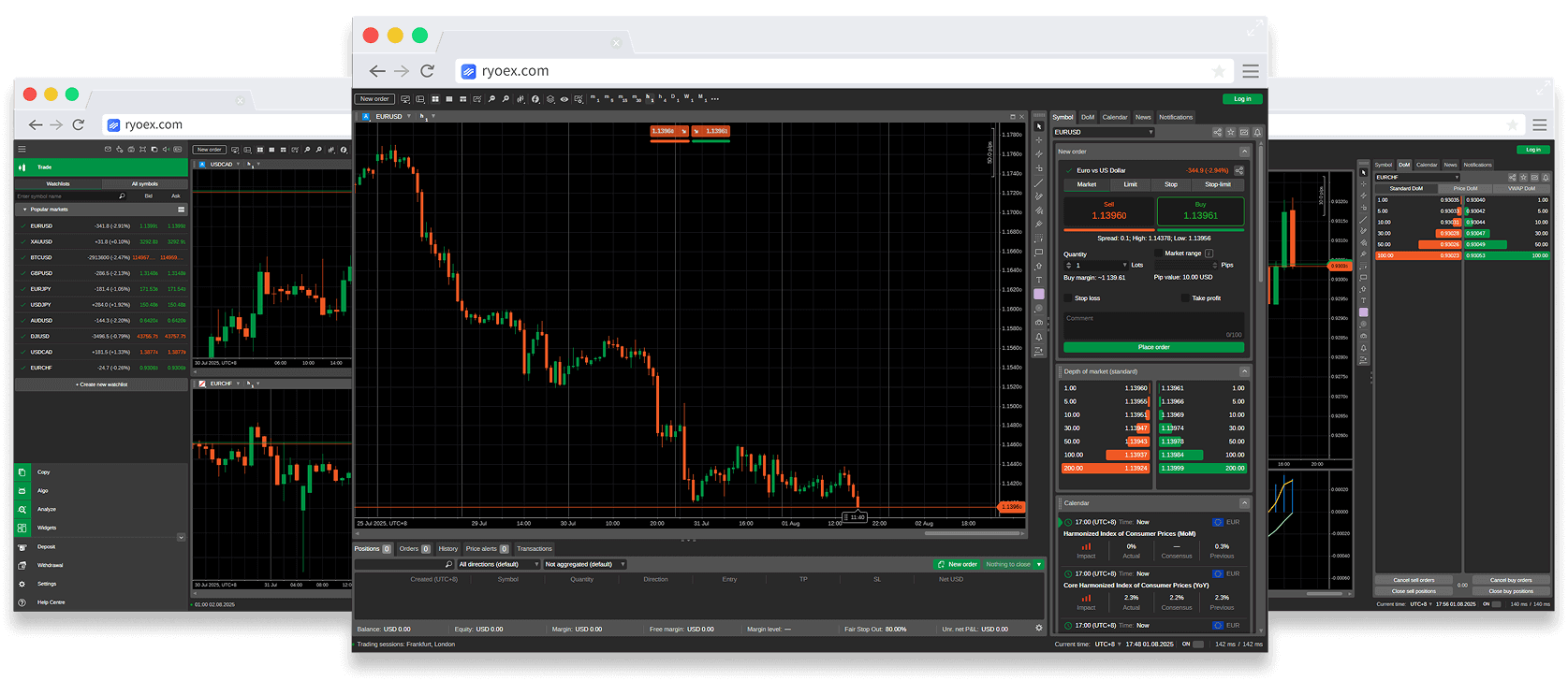The image size is (1568, 681).
Task: Open the Notifications tab in front window
Action: pos(1176,117)
